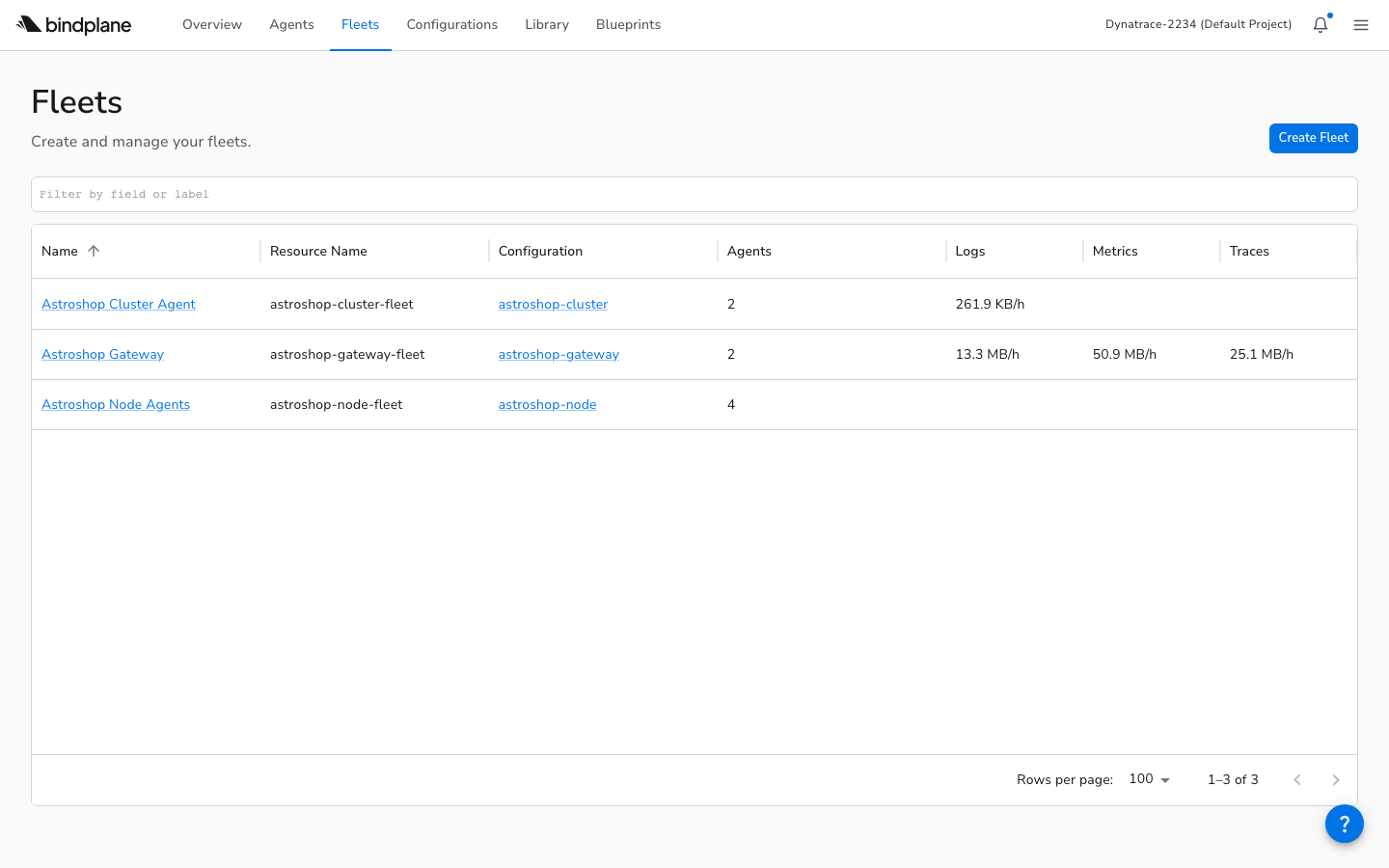This screenshot has height=868, width=1389.
Task: Switch to the Agents tab
Action: 291,25
